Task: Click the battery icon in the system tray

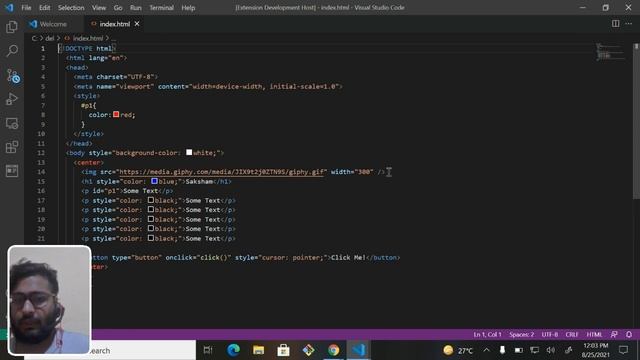Action: click(518, 350)
